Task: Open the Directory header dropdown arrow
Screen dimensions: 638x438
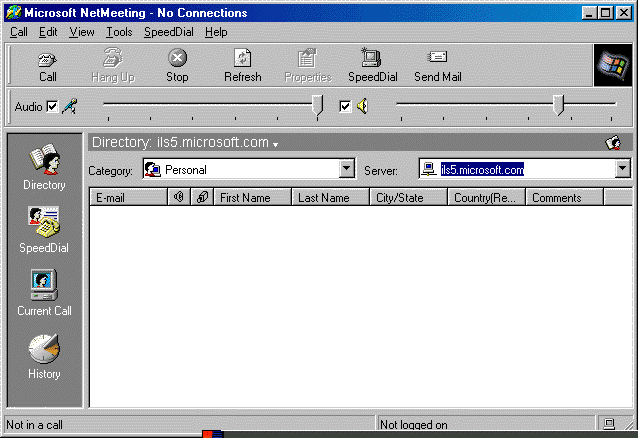Action: (276, 145)
